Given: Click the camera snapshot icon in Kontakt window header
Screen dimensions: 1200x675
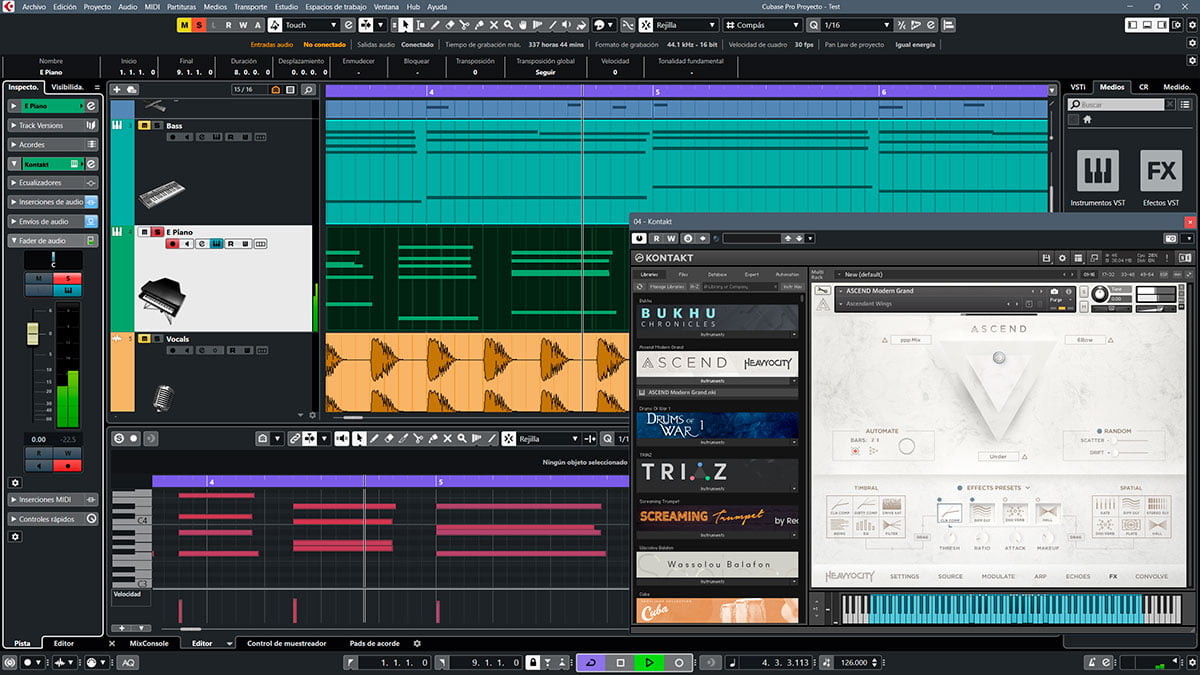Looking at the screenshot, I should [1171, 239].
